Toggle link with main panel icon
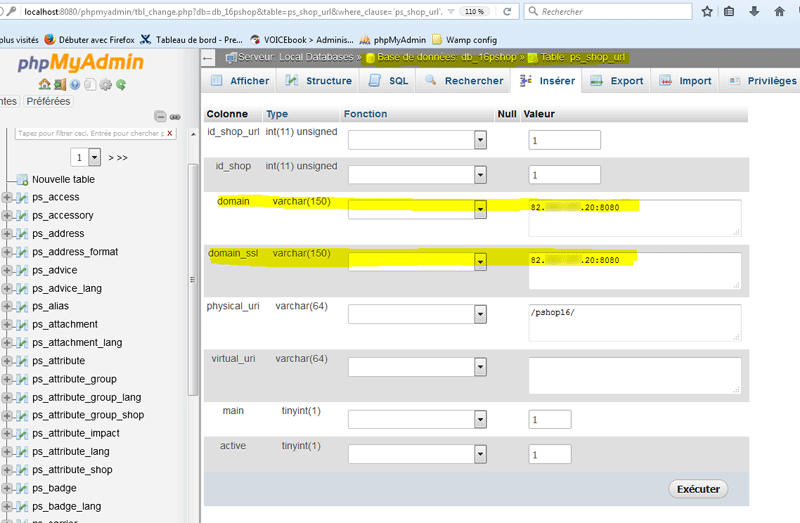The image size is (800, 523). pos(175,117)
